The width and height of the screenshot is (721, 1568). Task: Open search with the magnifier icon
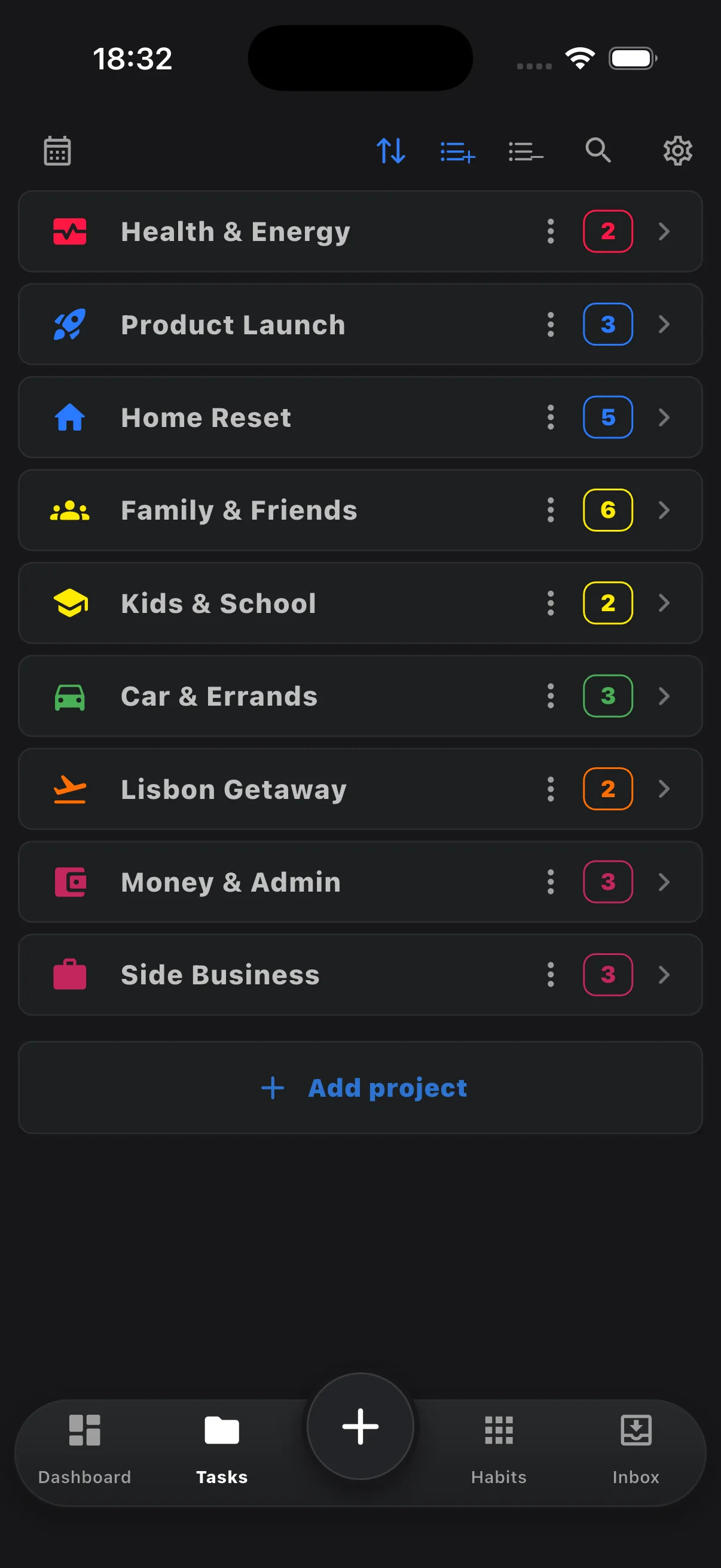coord(598,150)
